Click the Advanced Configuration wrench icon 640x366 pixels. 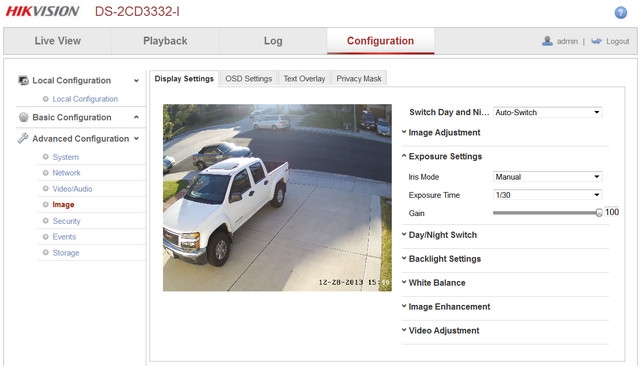pyautogui.click(x=23, y=138)
